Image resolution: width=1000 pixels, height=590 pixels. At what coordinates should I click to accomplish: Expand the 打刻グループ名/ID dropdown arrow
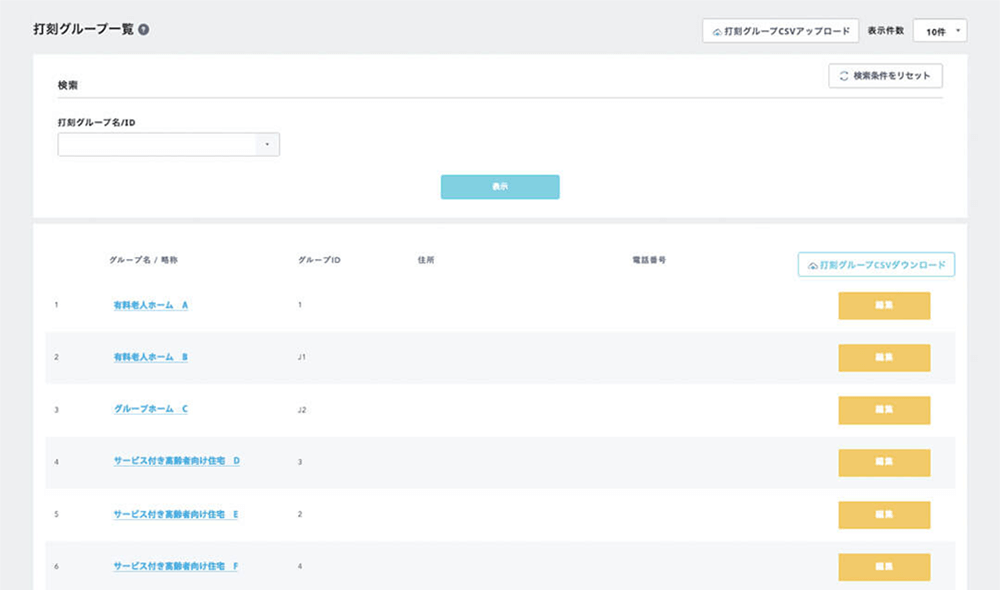tap(268, 145)
